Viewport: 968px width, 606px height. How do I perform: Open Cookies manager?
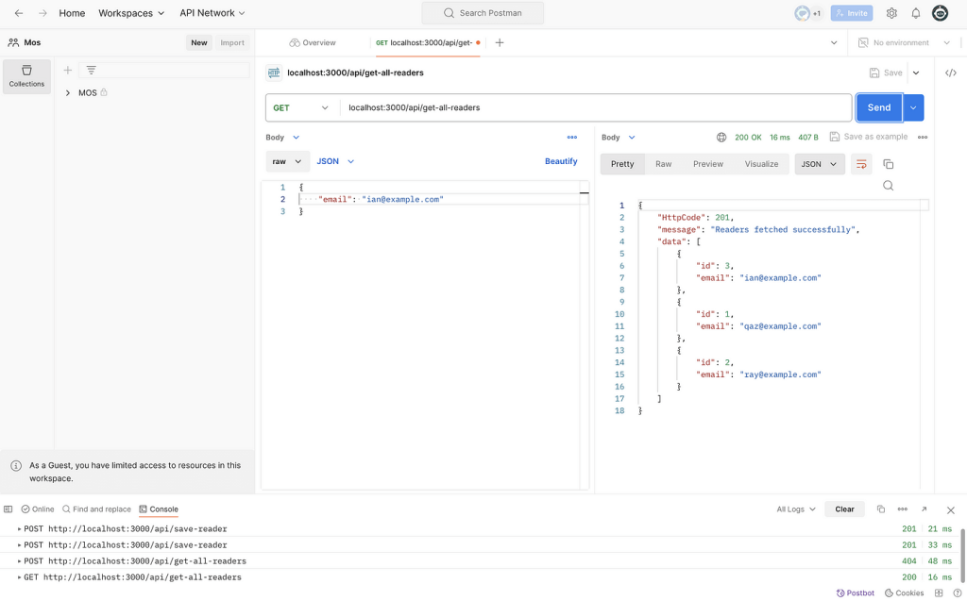point(904,593)
